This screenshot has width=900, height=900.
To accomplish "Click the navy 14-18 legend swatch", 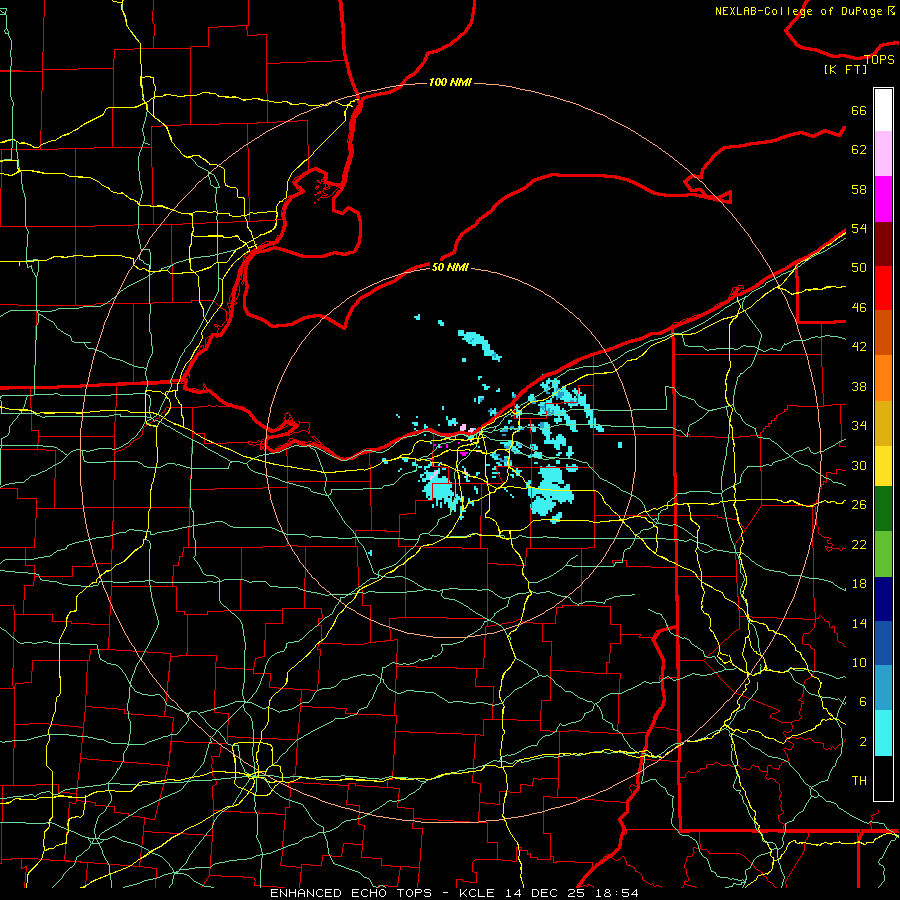I will 883,599.
